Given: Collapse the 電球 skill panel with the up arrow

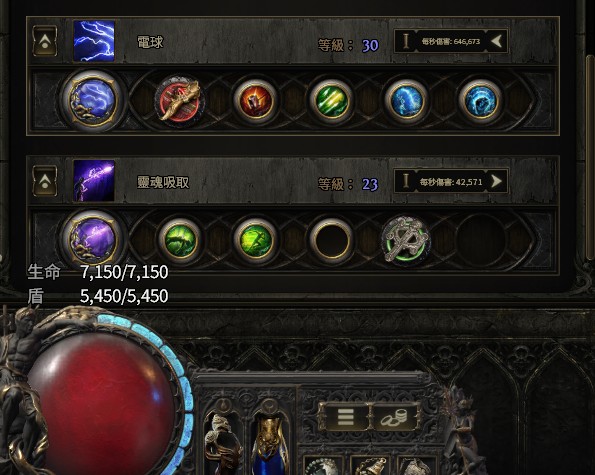Looking at the screenshot, I should click(45, 41).
